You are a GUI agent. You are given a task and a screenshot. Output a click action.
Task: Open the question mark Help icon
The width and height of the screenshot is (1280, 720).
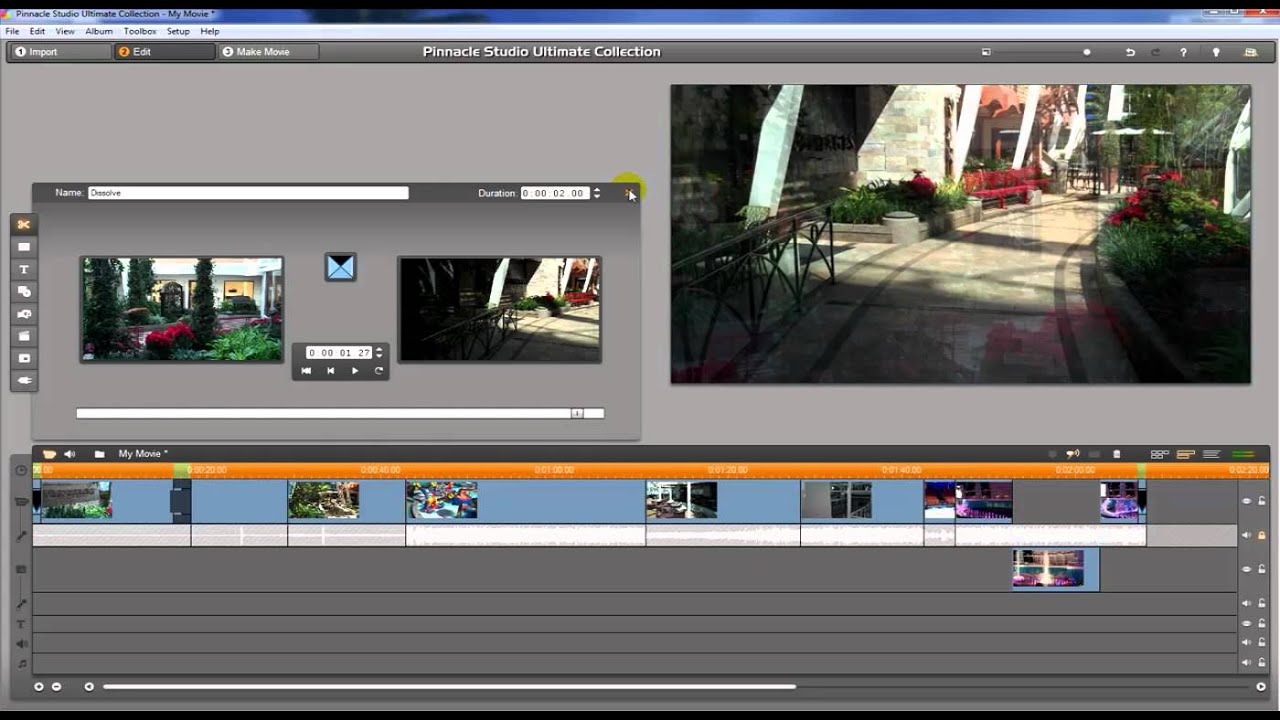pos(1183,52)
